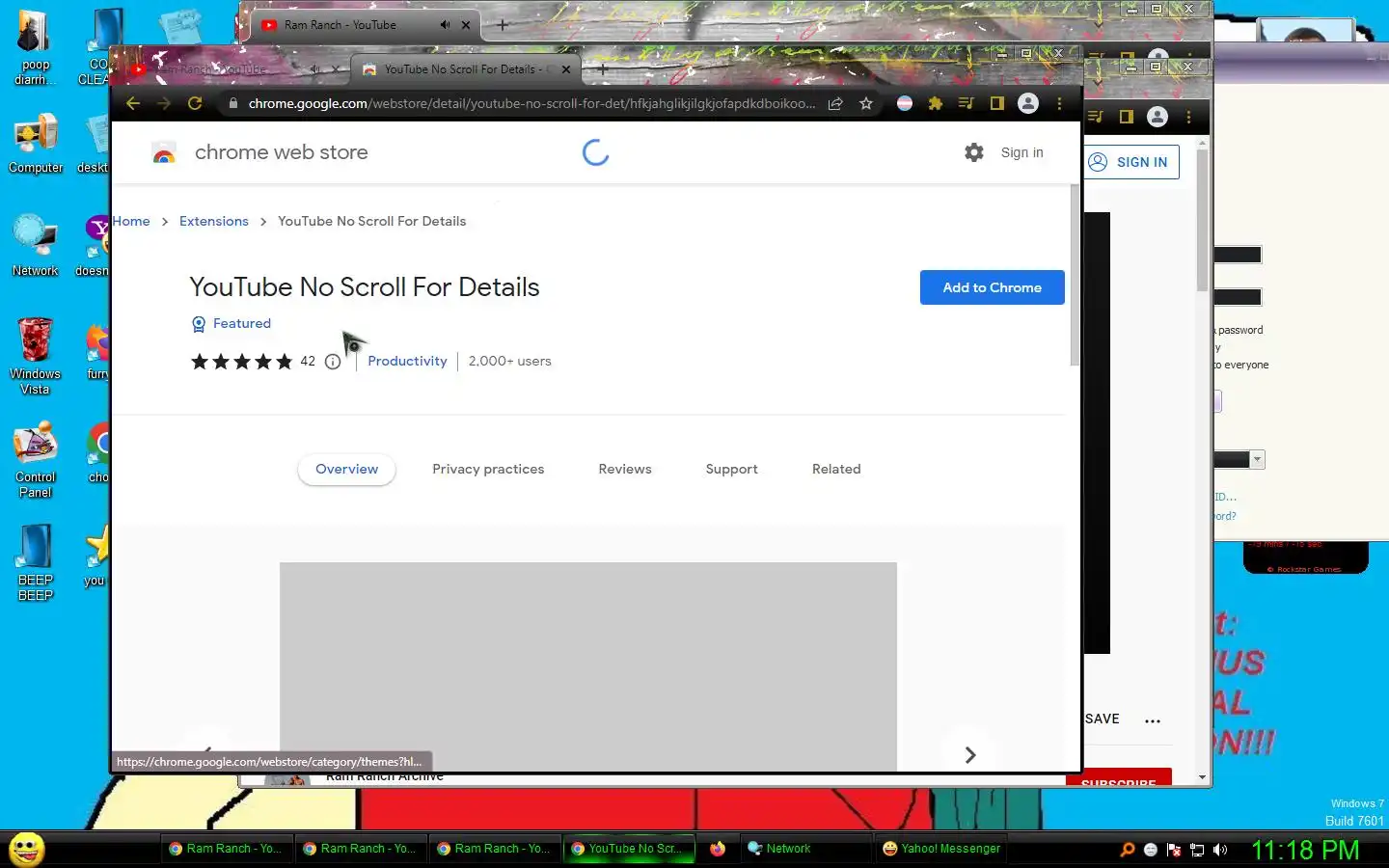Open the Support tab
Screen dimensions: 1389x868
731,470
